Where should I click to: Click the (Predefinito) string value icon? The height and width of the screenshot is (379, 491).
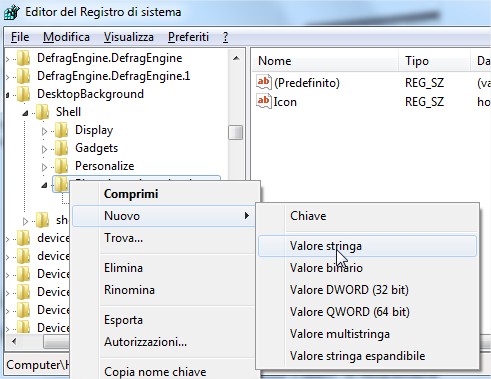[x=264, y=82]
